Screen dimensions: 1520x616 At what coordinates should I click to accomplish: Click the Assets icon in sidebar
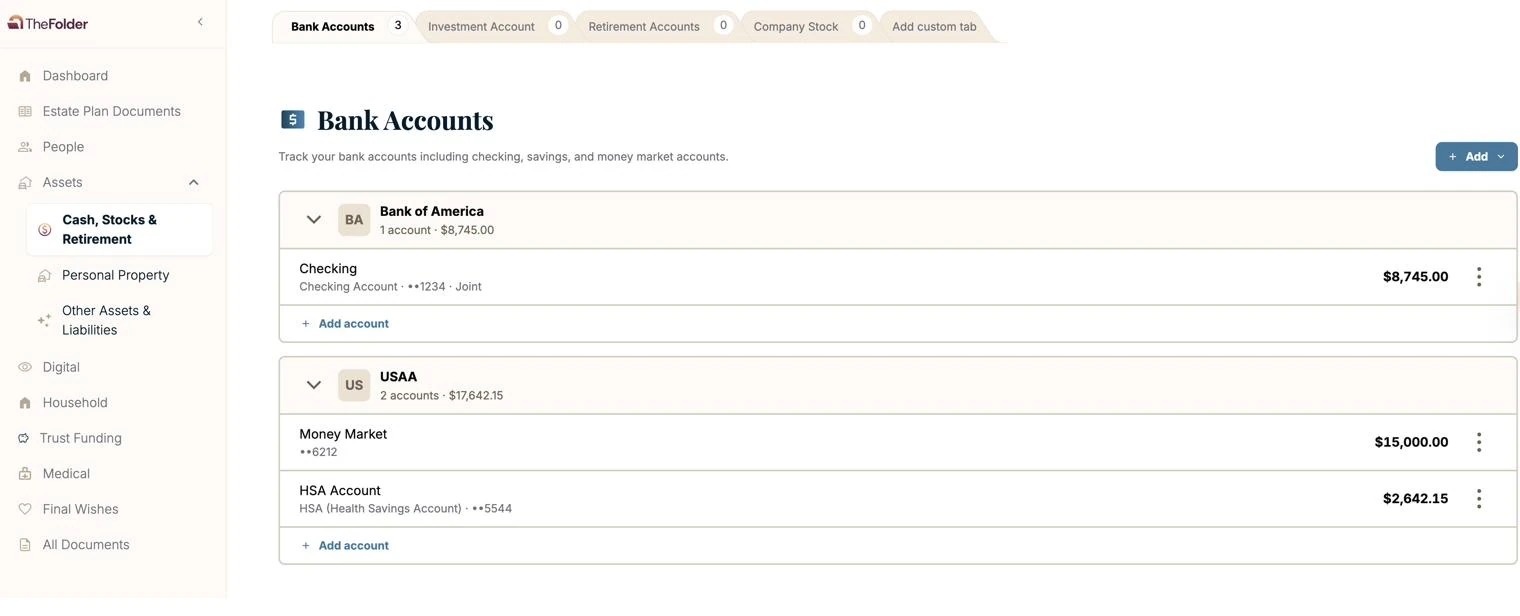point(25,183)
